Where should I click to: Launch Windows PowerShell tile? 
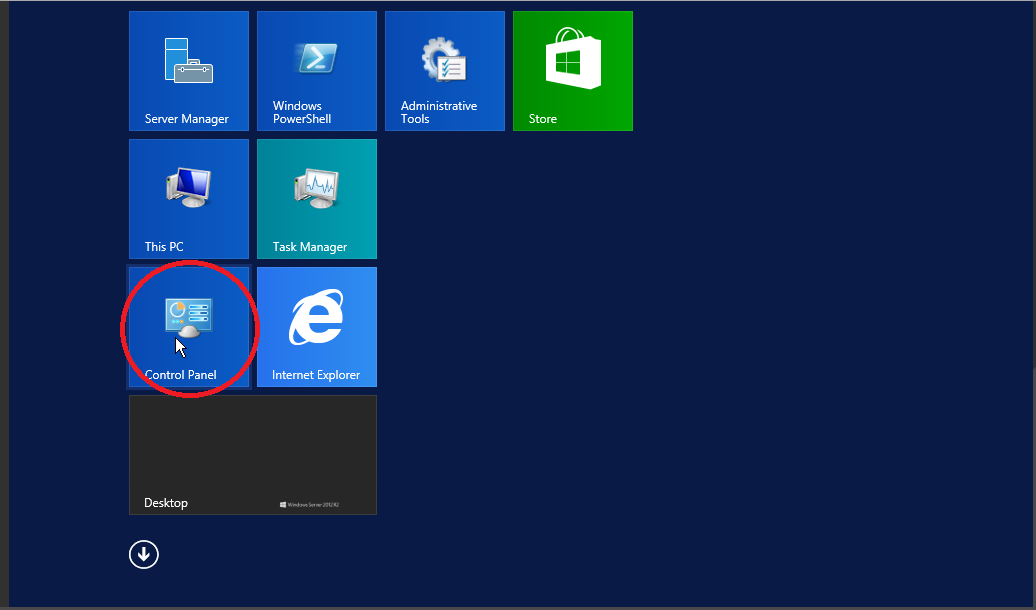[317, 71]
